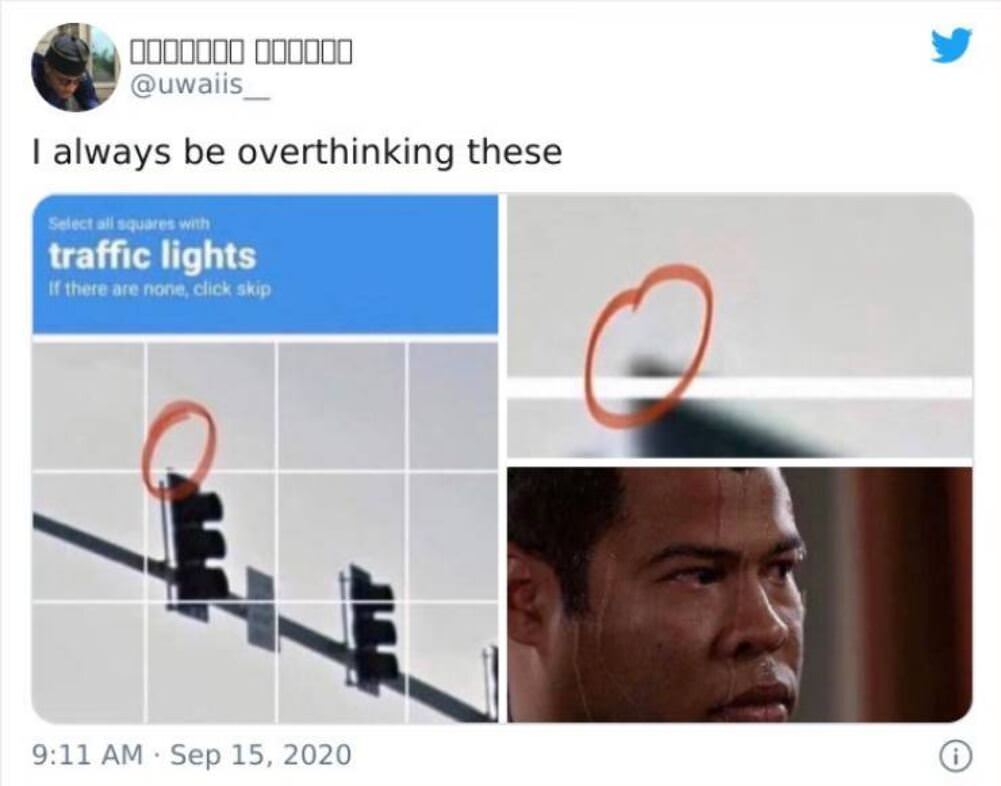Click the Sep 15, 2020 date
Viewport: 1001px width, 786px height.
[x=260, y=755]
